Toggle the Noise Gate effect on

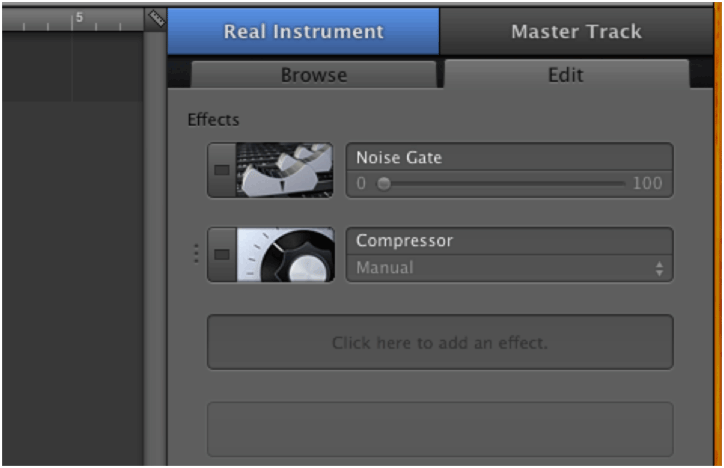222,170
